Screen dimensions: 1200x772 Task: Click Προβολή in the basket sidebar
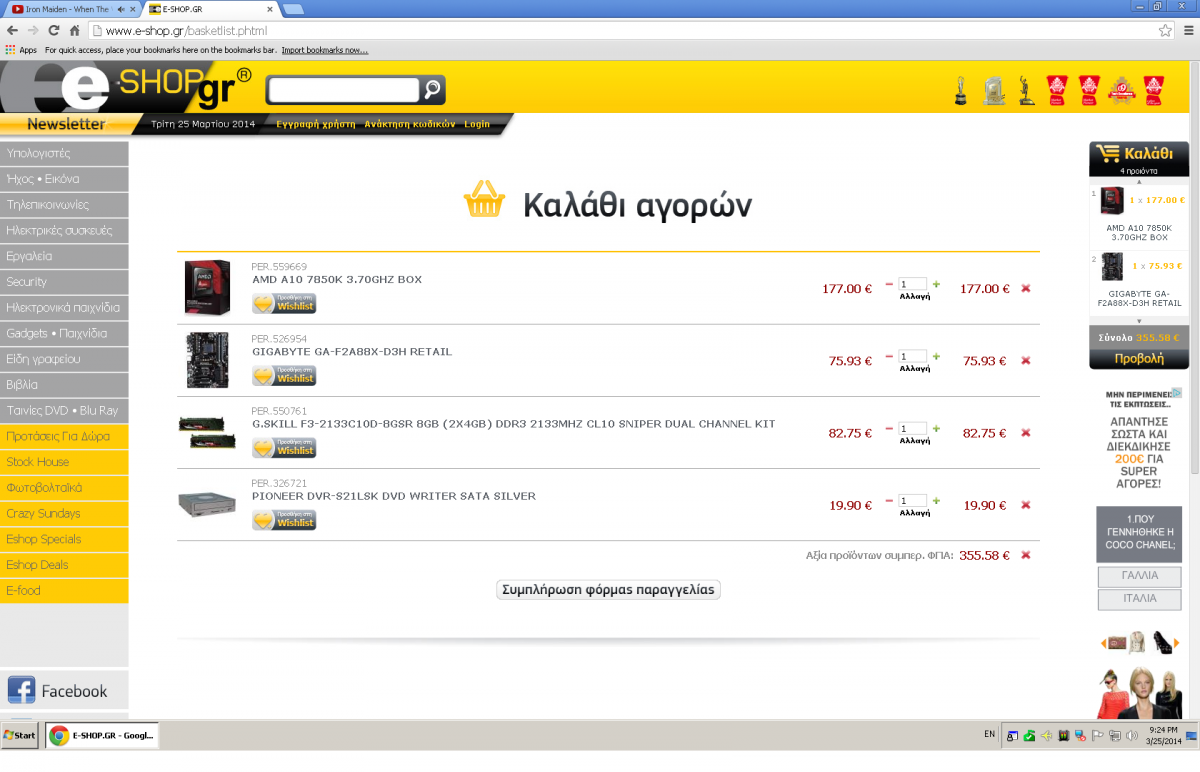(1139, 358)
